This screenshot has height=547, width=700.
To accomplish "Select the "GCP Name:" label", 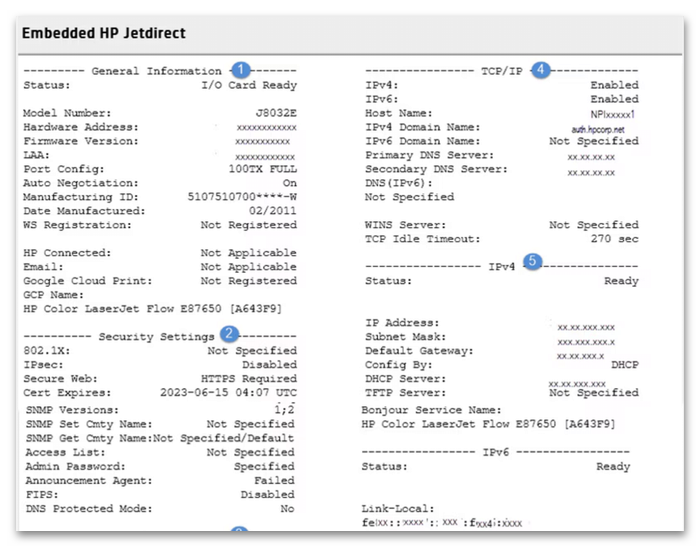I will coord(53,295).
